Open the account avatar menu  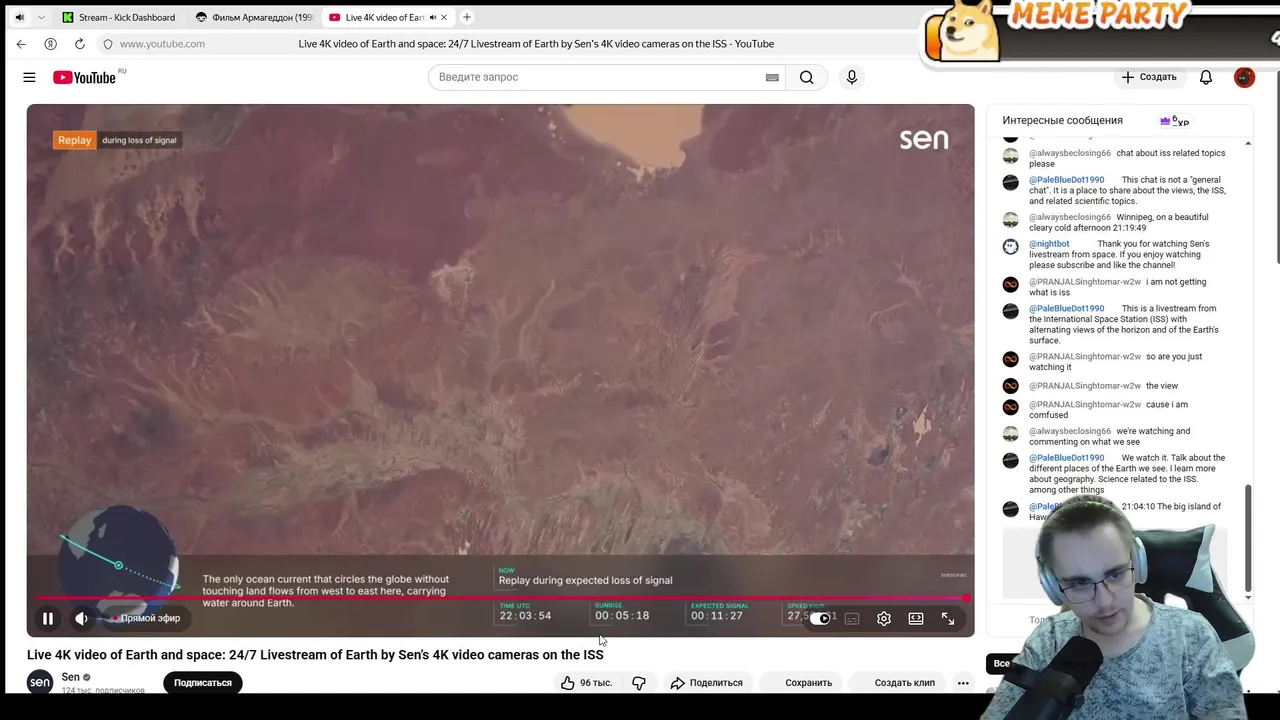point(1244,77)
